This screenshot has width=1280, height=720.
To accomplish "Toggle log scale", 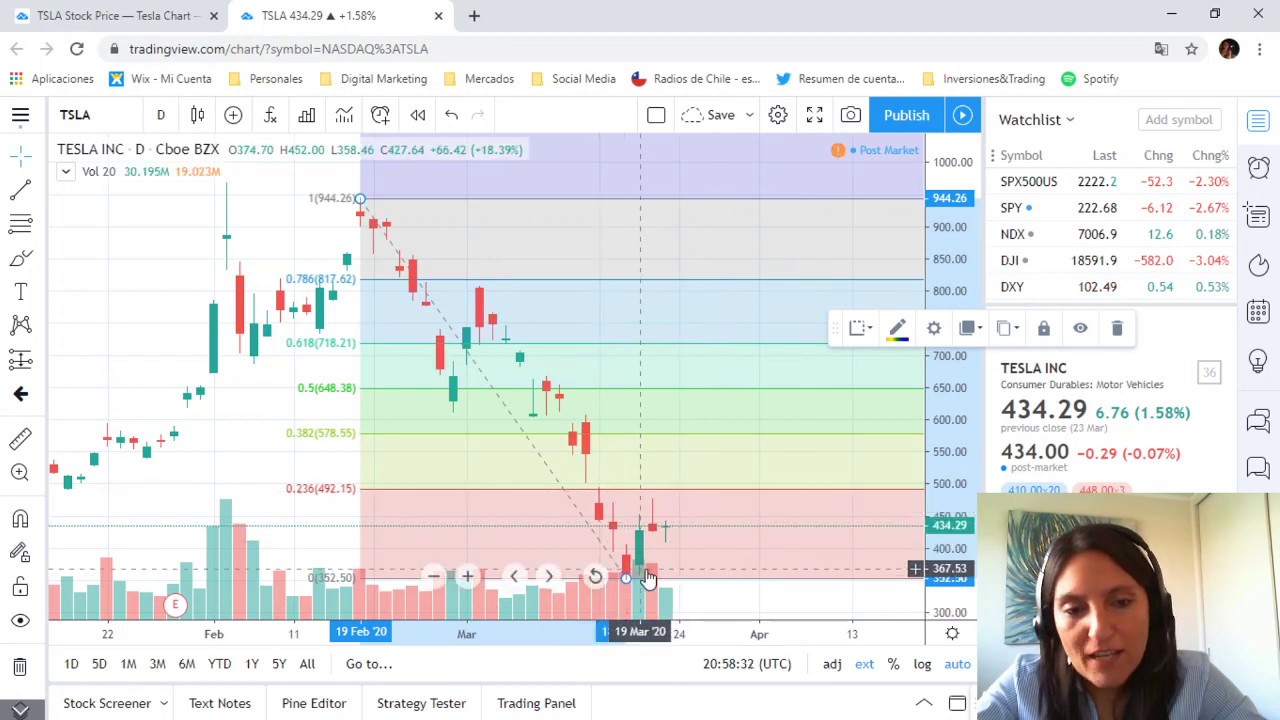I will [922, 664].
